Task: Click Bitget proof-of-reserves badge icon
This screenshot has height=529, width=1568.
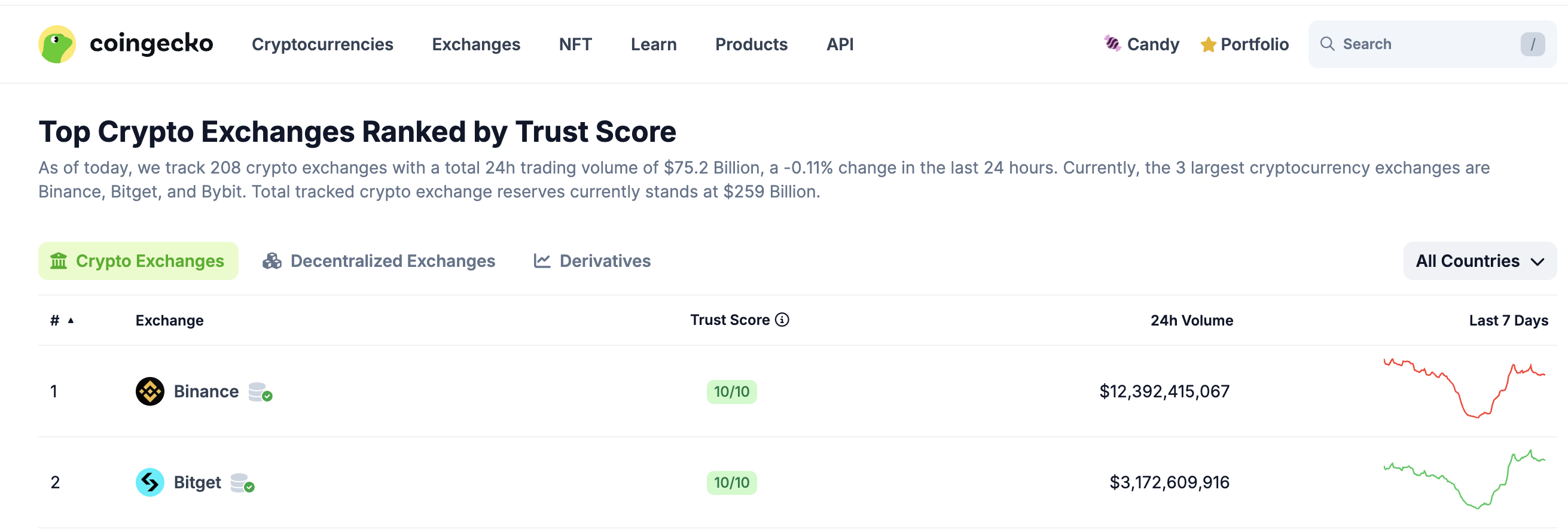Action: [x=242, y=484]
